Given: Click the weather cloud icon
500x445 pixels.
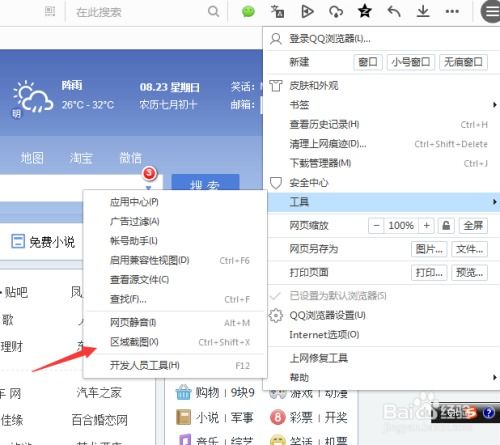Looking at the screenshot, I should pyautogui.click(x=32, y=97).
